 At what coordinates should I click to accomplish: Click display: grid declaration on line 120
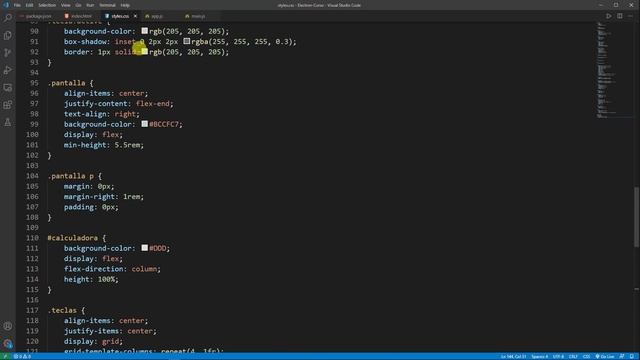(93, 341)
